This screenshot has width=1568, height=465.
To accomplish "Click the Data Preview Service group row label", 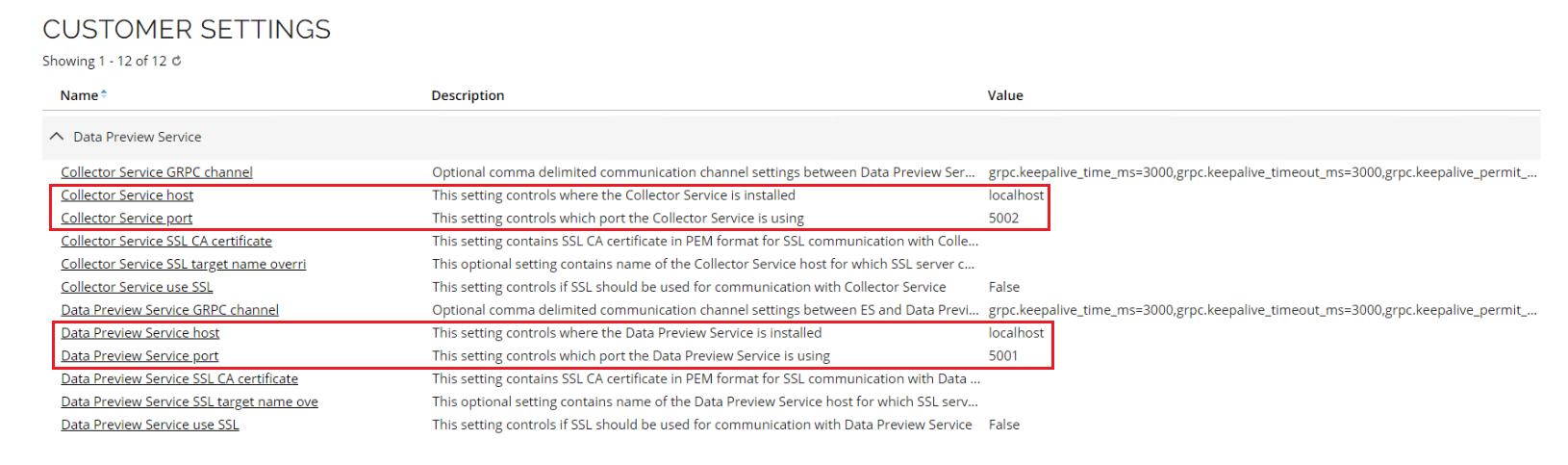I will tap(138, 137).
